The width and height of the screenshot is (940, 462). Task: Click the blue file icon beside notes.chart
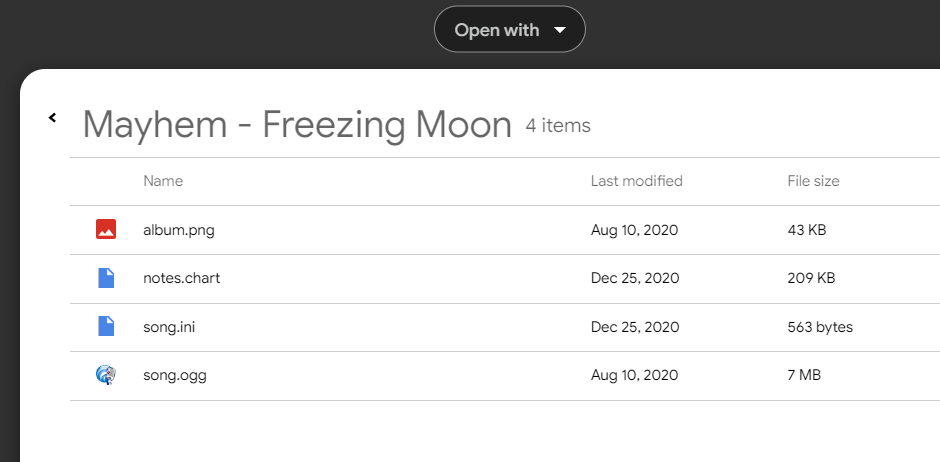pos(106,278)
